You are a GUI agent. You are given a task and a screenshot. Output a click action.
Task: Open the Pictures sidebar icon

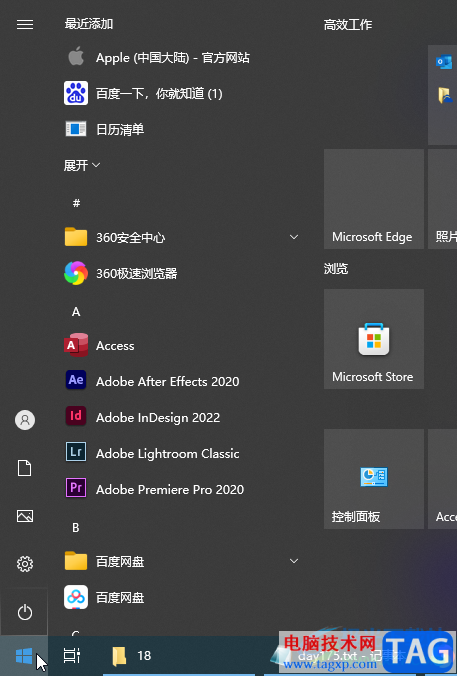point(25,516)
